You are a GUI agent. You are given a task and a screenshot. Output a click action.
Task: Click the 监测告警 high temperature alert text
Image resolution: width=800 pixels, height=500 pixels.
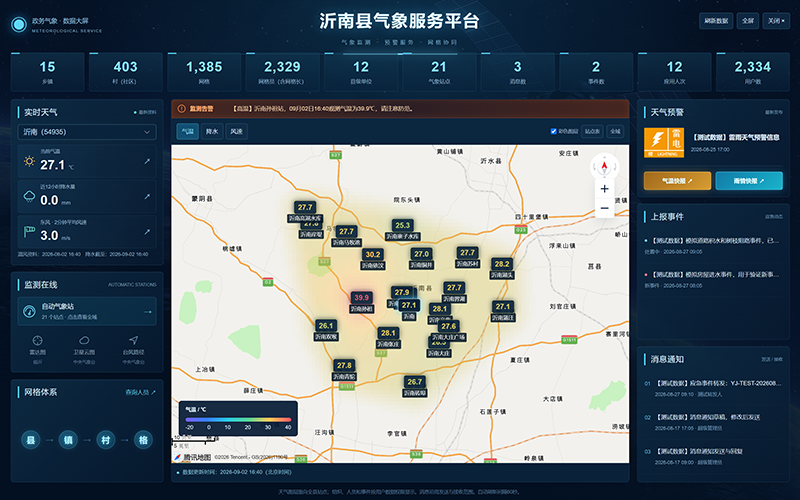pos(323,109)
